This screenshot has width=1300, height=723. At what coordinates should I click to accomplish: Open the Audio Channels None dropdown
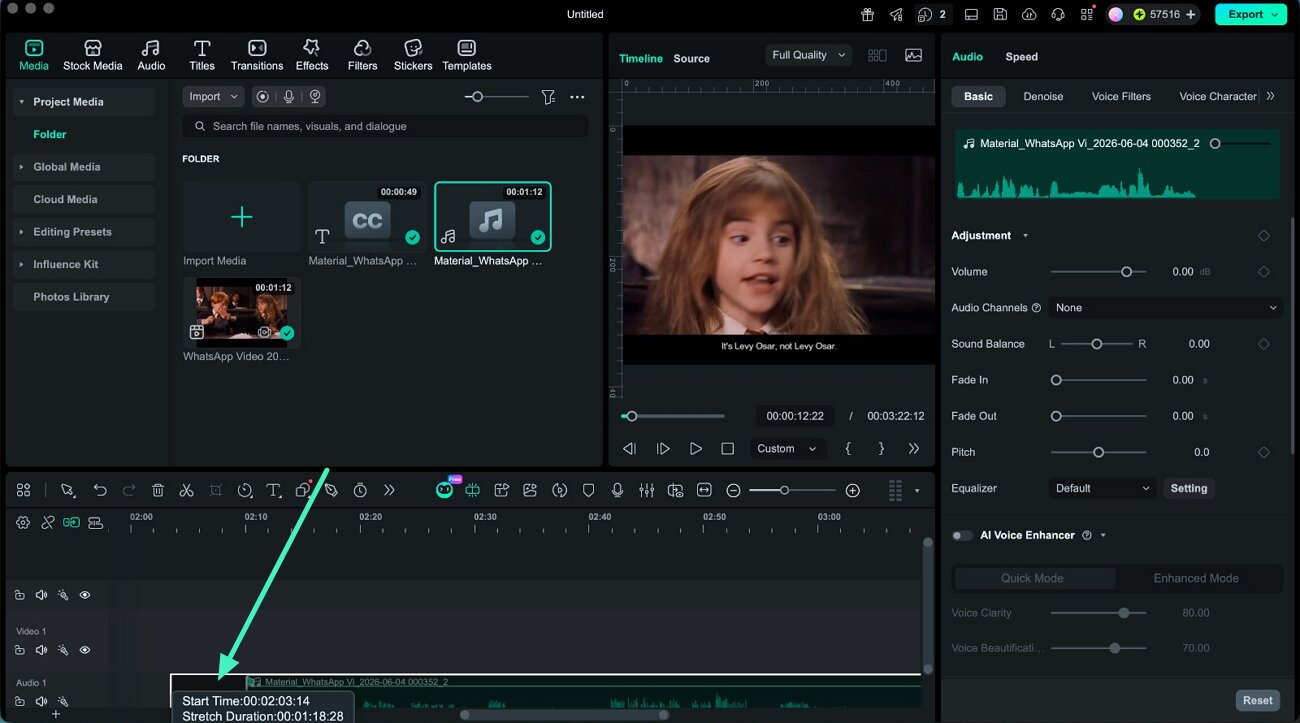tap(1166, 308)
